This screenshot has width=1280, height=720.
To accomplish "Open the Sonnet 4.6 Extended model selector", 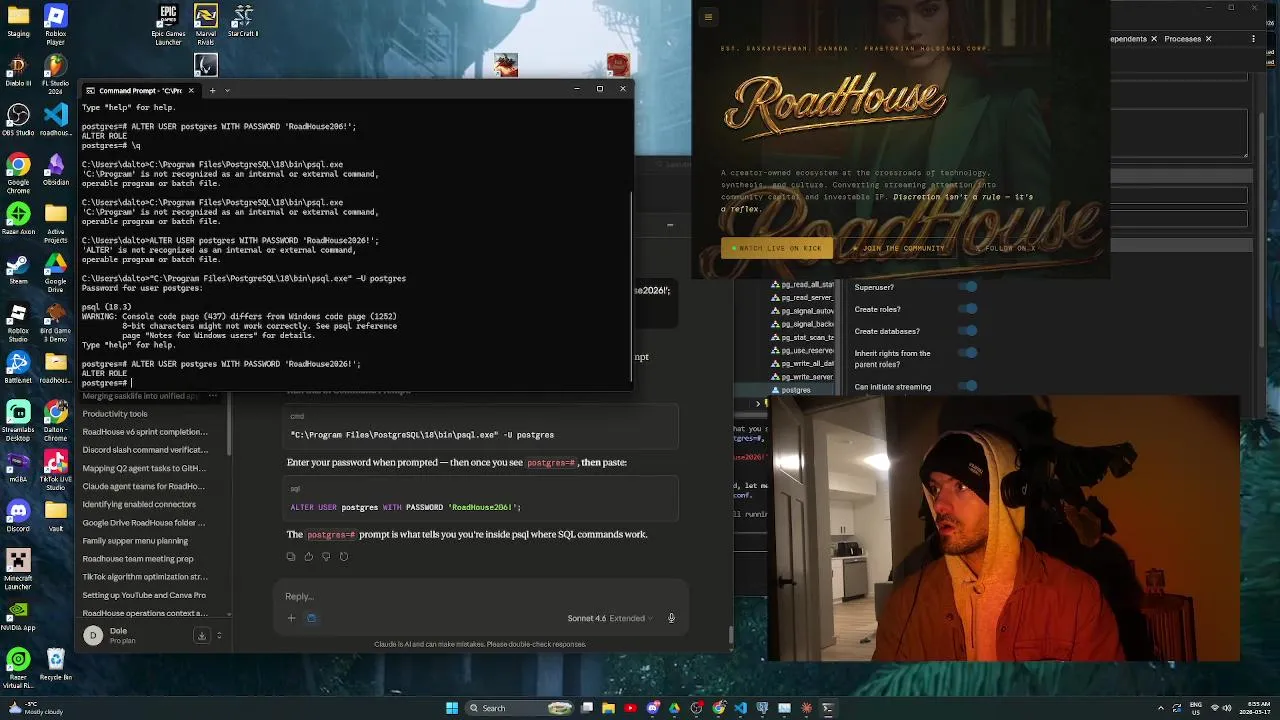I will click(609, 618).
